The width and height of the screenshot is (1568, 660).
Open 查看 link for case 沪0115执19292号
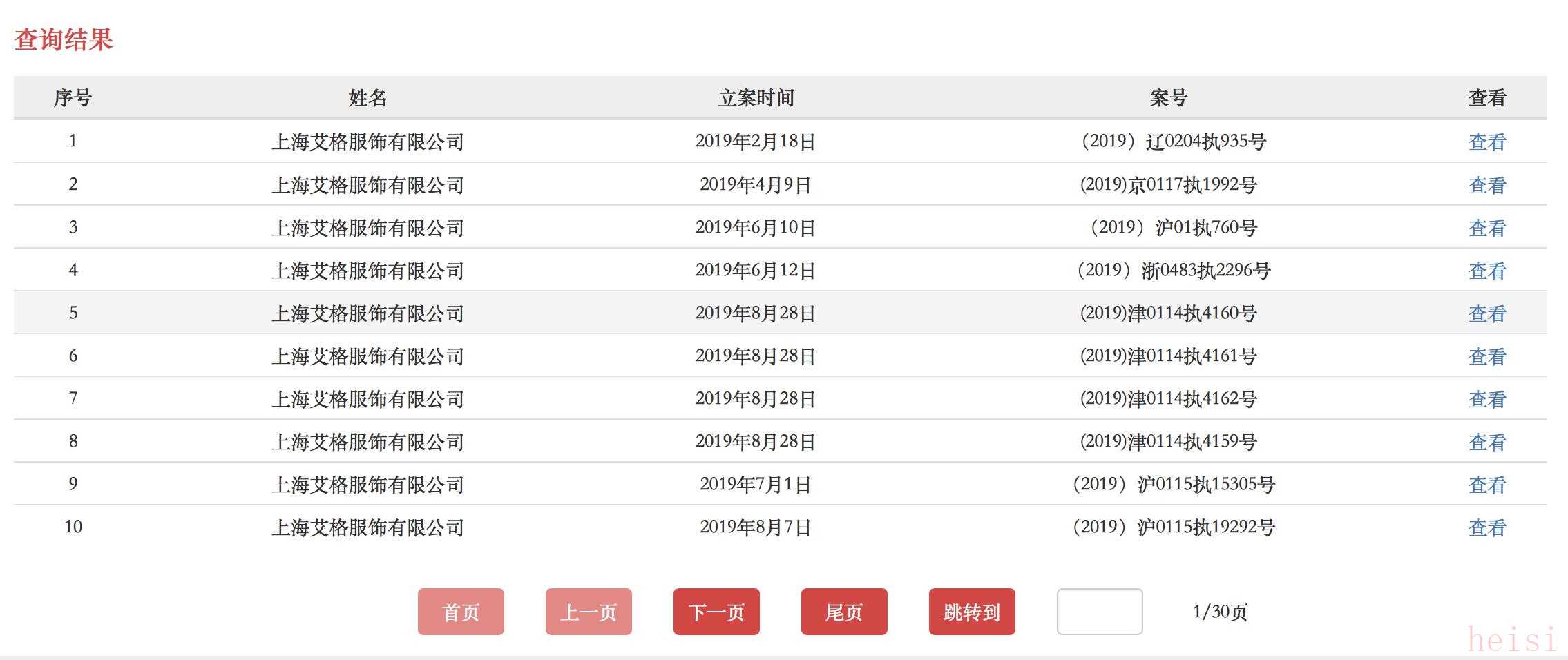[1486, 527]
